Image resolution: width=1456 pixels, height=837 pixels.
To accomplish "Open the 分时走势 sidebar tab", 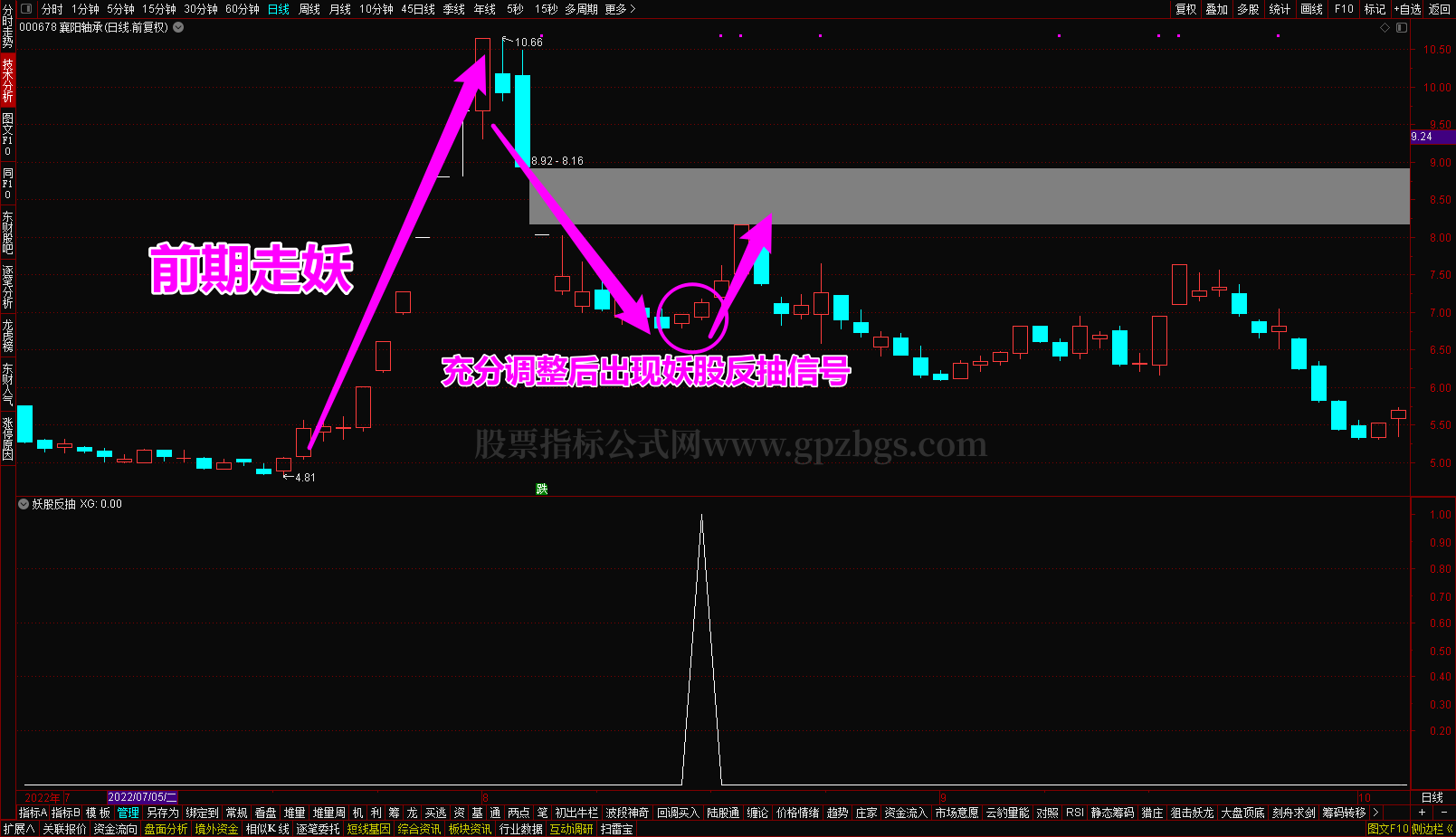I will click(7, 26).
